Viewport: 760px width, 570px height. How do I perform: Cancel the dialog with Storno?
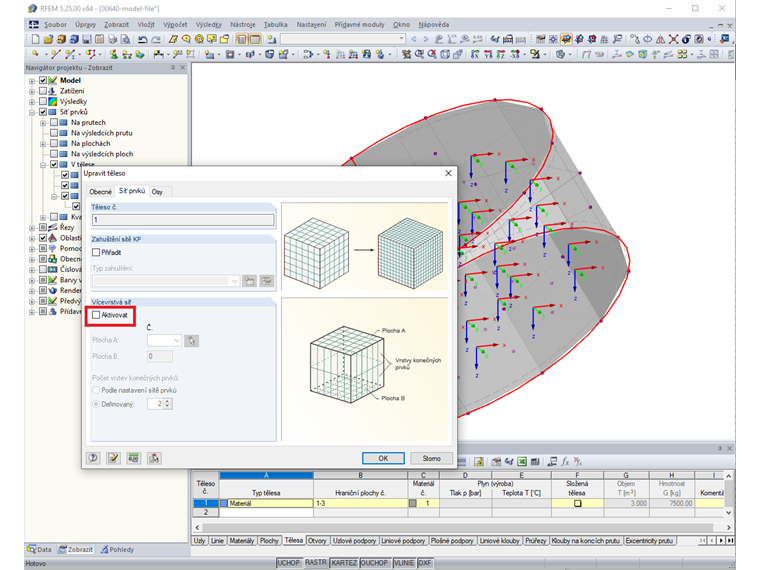click(x=431, y=458)
